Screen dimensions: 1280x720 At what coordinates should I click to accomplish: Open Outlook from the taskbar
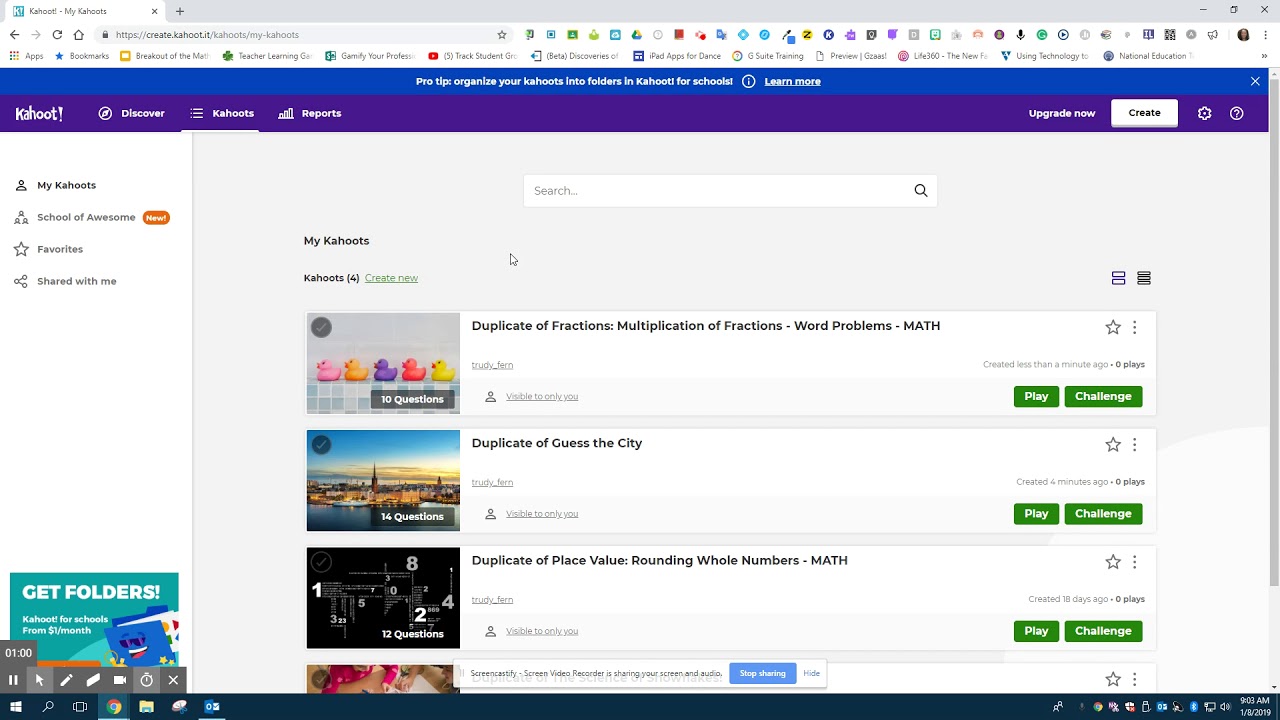tap(212, 707)
